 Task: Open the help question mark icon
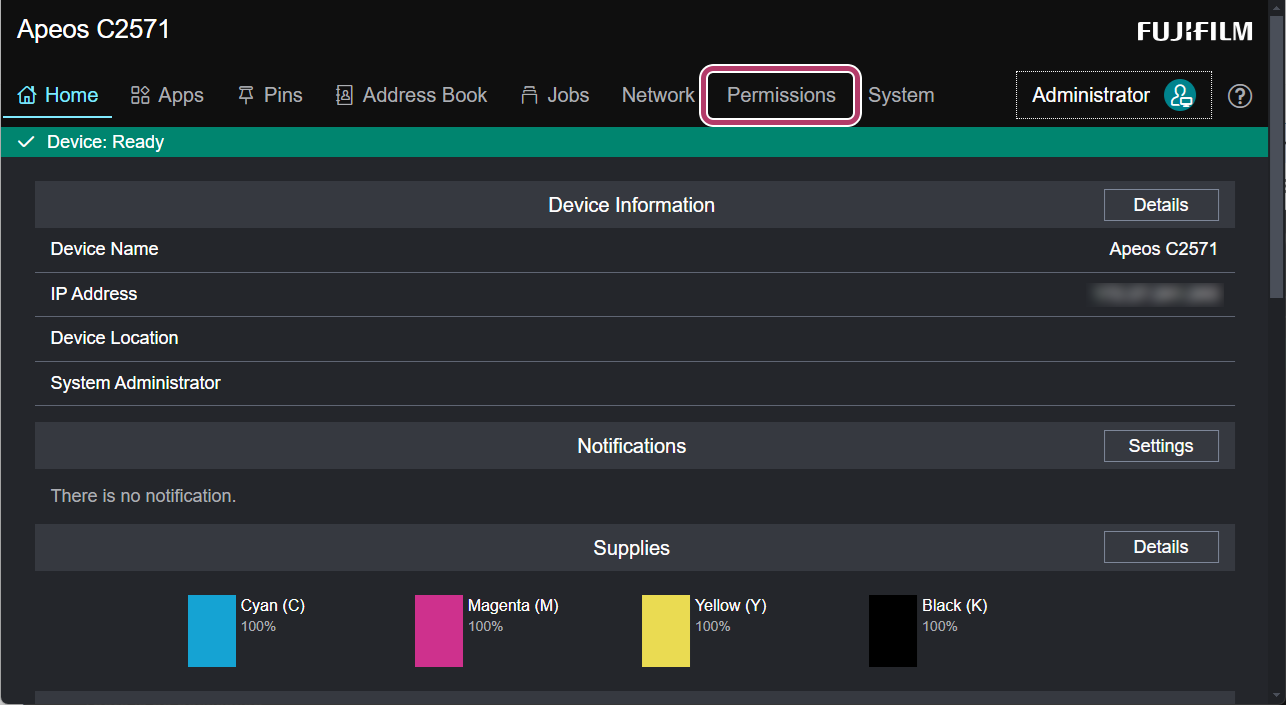pyautogui.click(x=1240, y=96)
